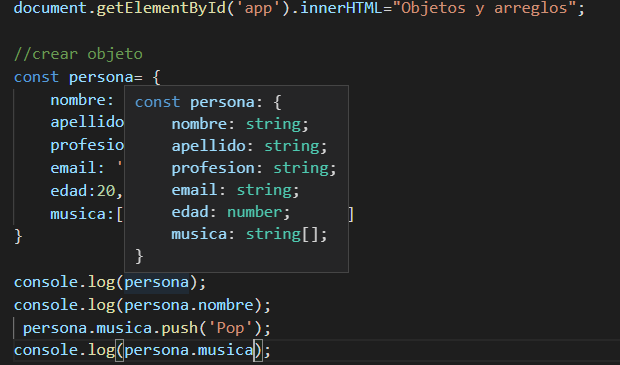The height and width of the screenshot is (365, 620).
Task: Click the value 20 after edad
Action: (x=106, y=191)
